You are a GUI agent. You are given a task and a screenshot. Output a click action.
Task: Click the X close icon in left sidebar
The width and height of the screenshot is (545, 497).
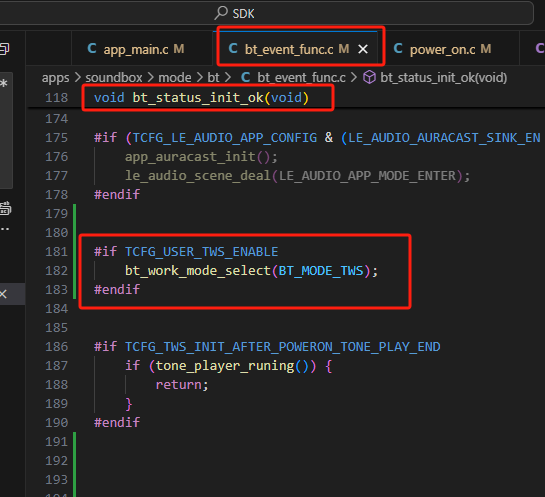pyautogui.click(x=3, y=294)
